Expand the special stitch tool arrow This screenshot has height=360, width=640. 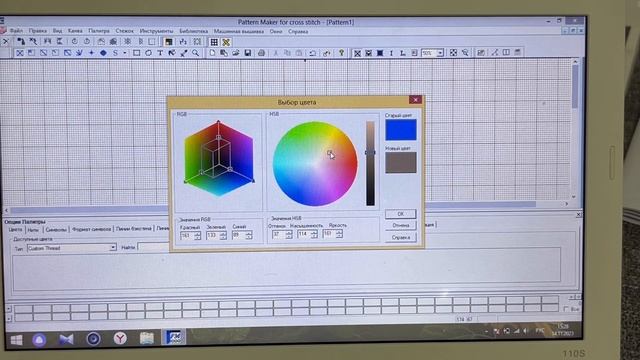tap(125, 53)
